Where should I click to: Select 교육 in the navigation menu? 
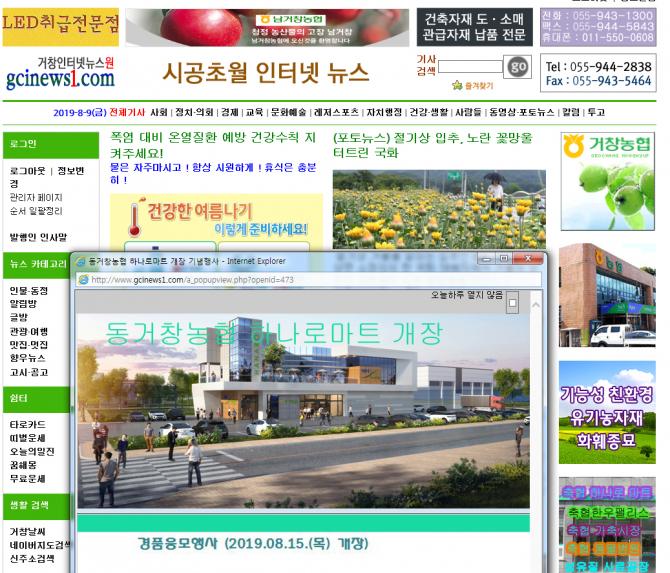coord(254,112)
